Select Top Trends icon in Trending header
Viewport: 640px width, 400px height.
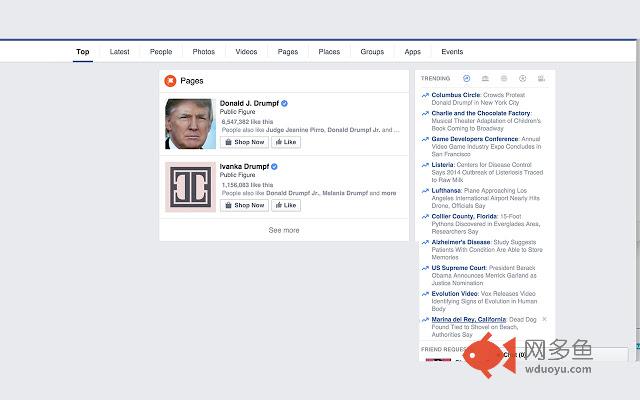(467, 78)
